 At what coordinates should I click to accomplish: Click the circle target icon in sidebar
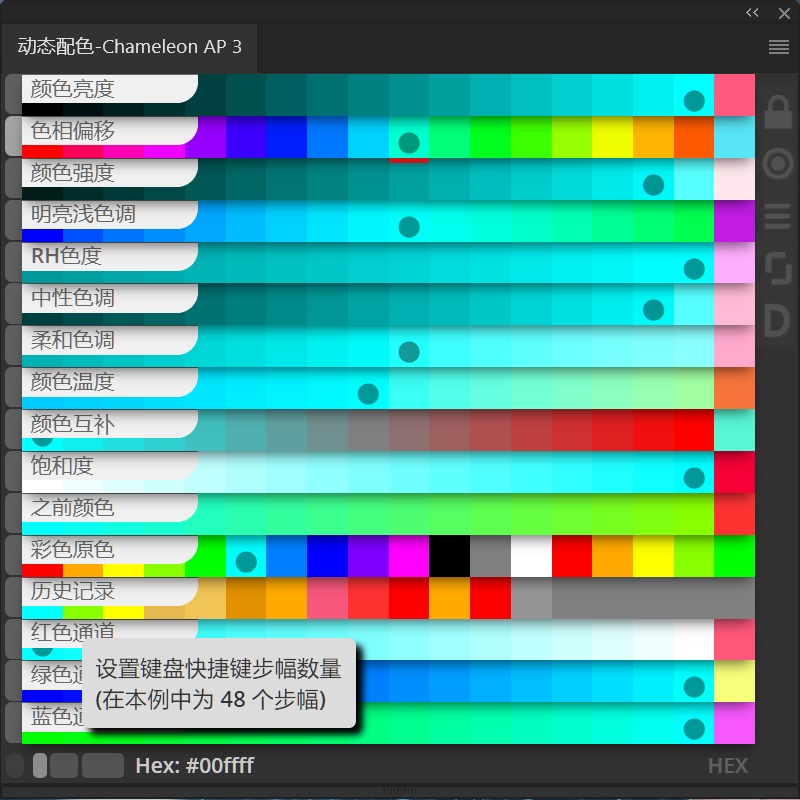pos(778,164)
